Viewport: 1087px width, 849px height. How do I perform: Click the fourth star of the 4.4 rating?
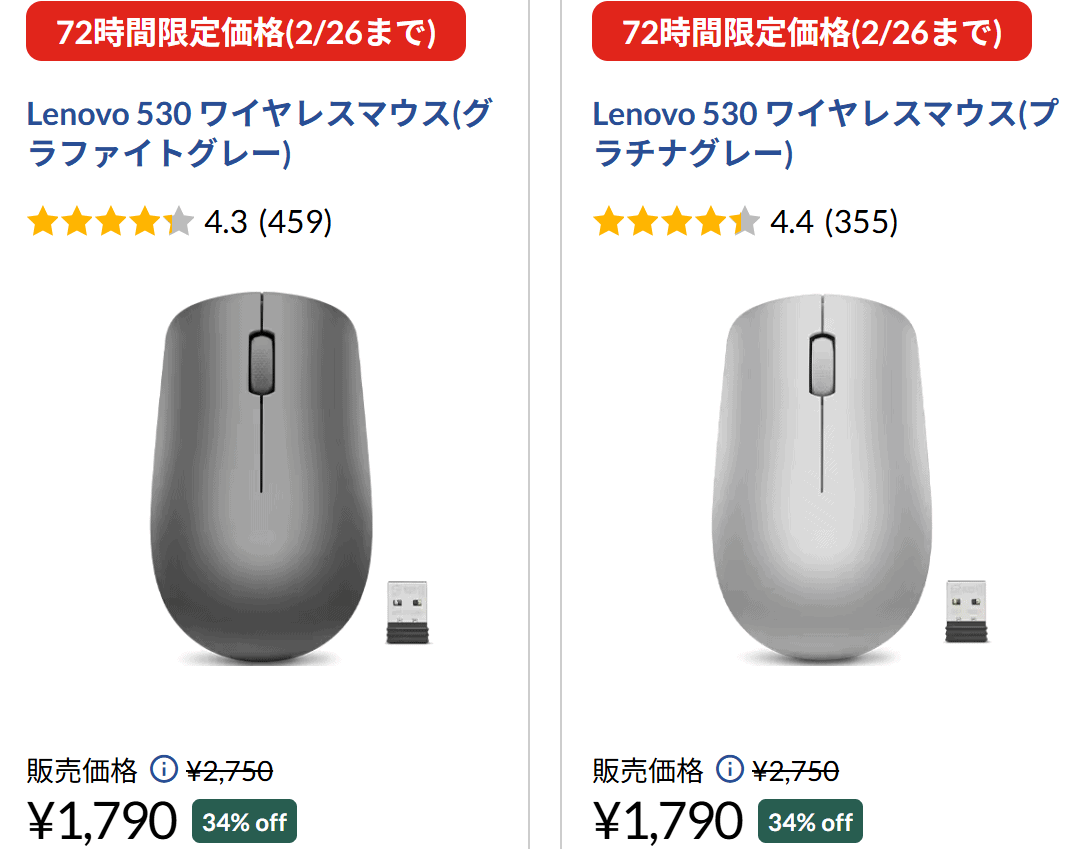coord(712,221)
